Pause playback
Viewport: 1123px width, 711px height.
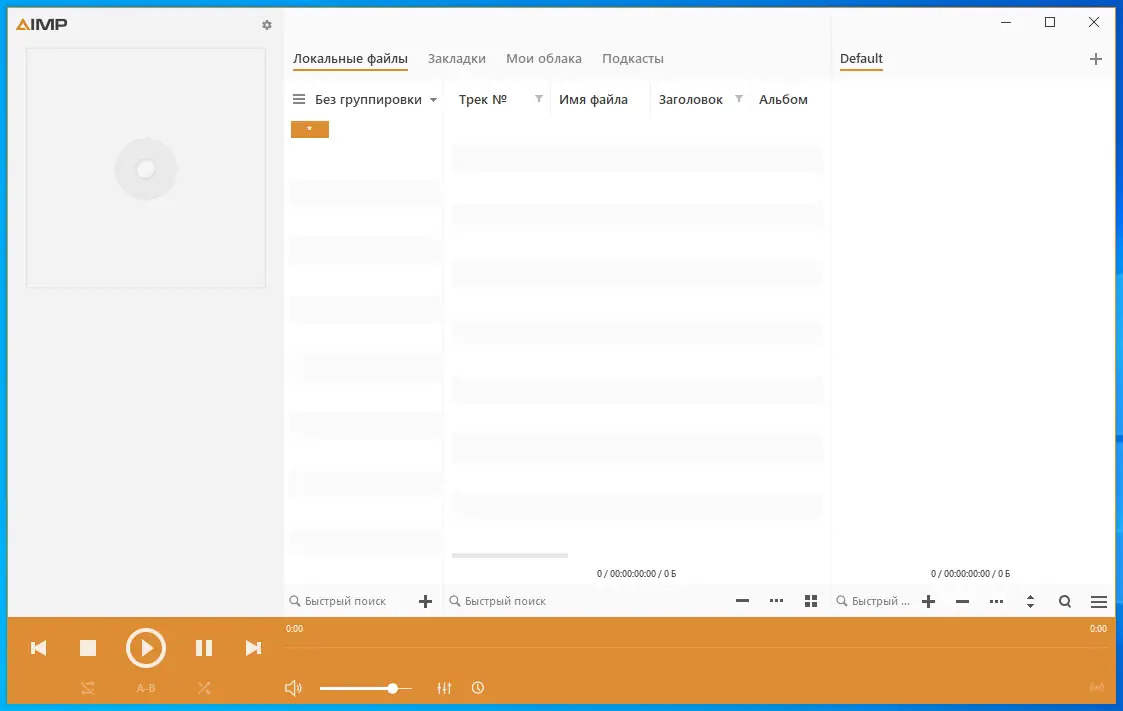click(204, 648)
